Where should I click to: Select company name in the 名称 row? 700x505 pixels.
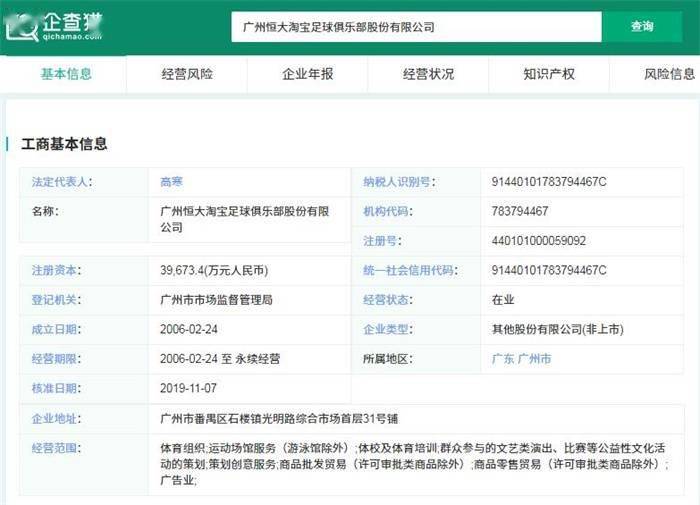click(245, 219)
